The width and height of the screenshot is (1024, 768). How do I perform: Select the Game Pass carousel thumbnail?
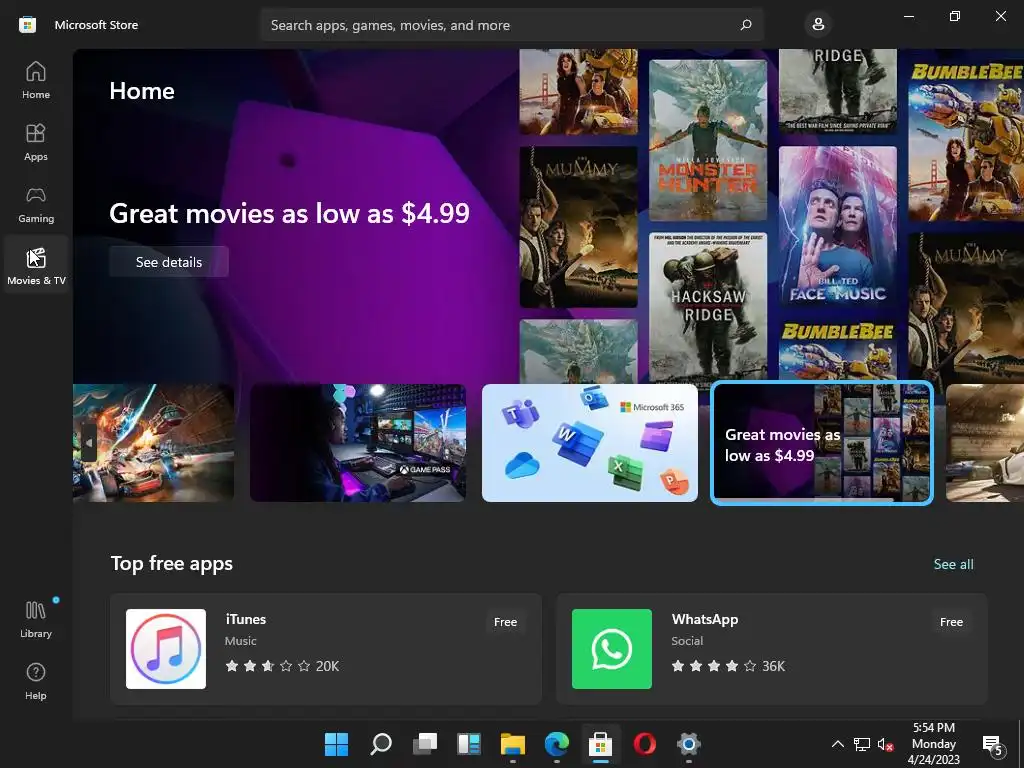coord(358,443)
